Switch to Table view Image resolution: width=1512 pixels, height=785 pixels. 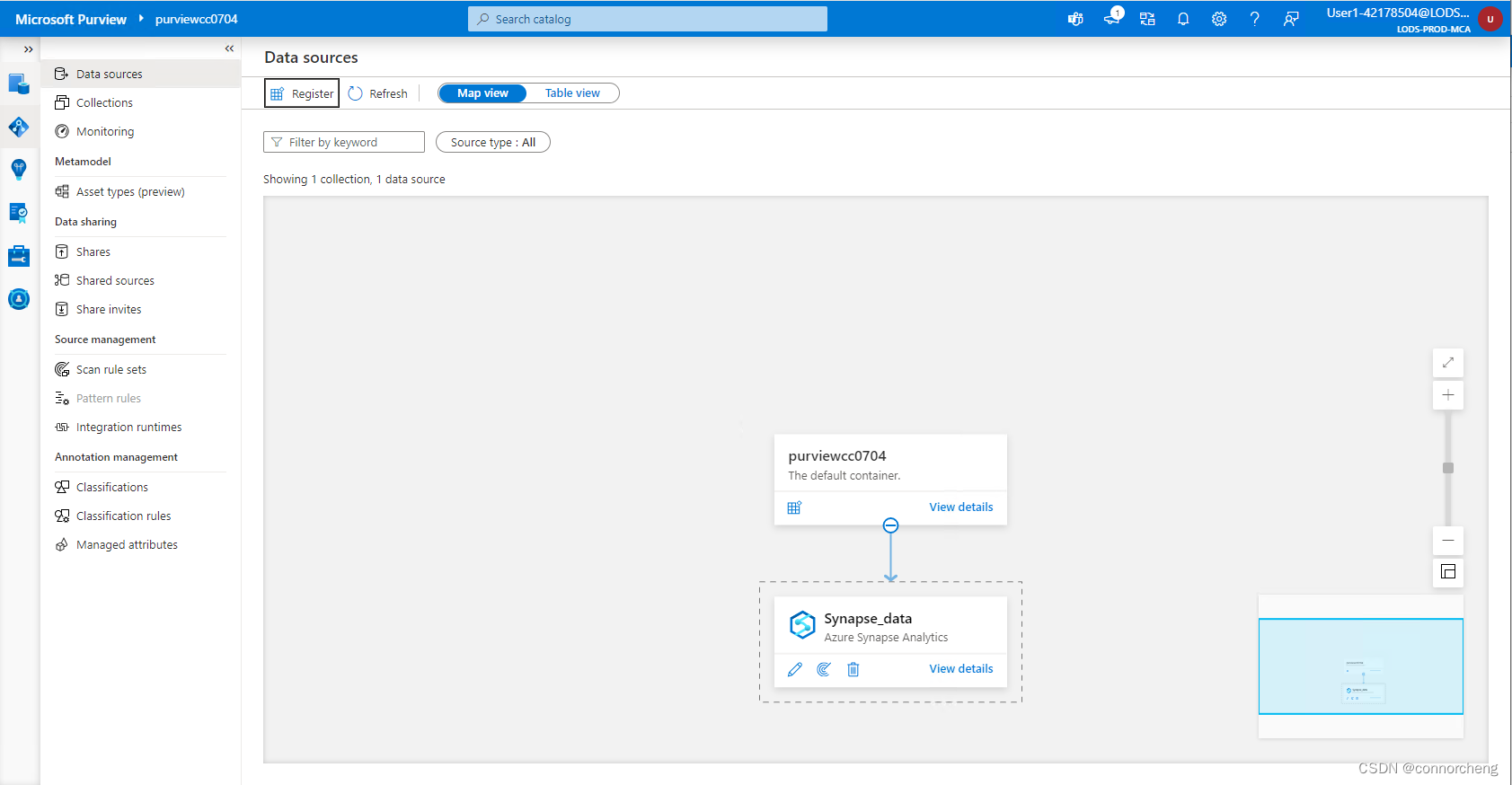coord(572,93)
